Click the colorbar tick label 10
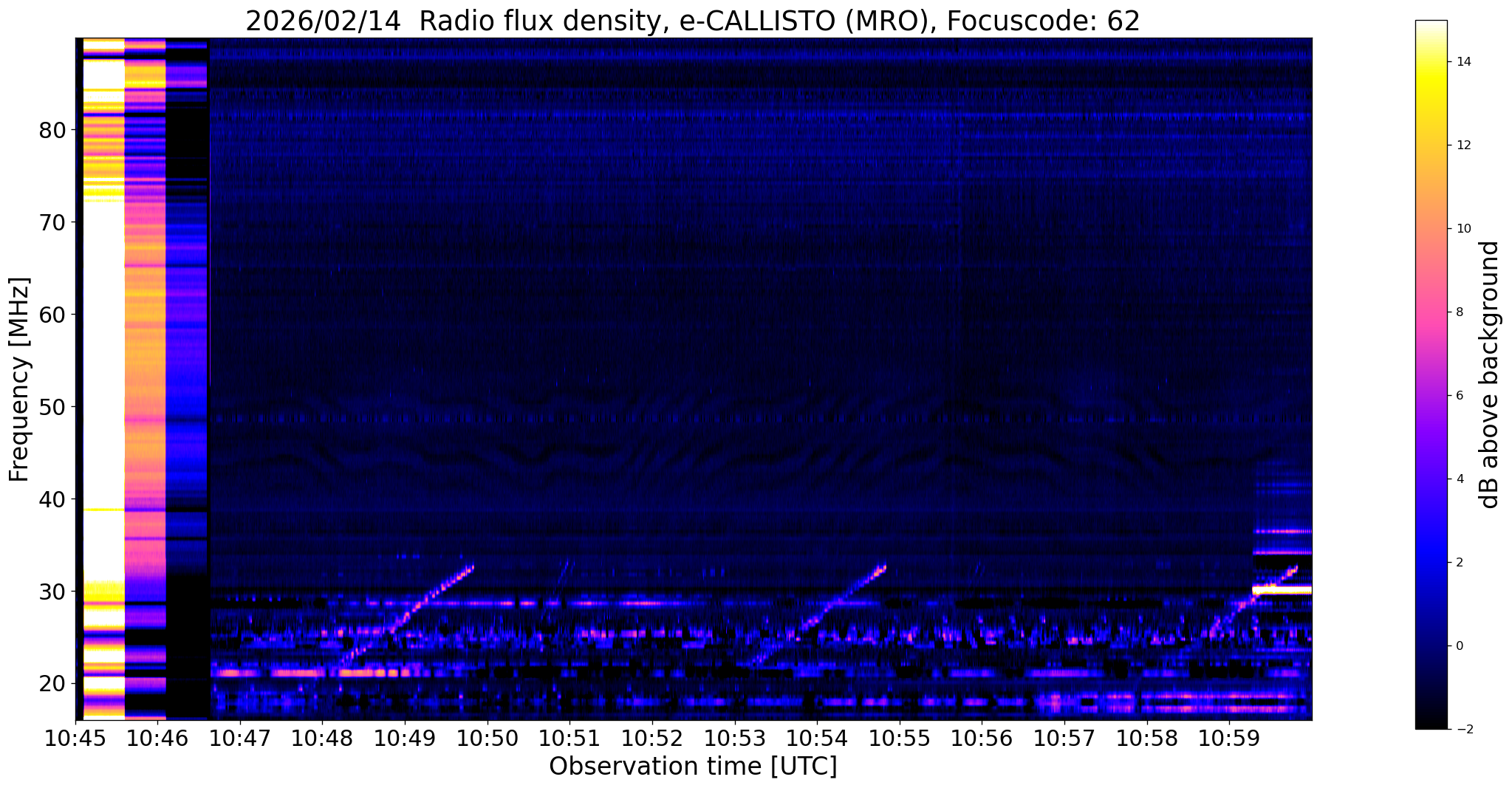Viewport: 1512px width, 788px height. coord(1463,229)
